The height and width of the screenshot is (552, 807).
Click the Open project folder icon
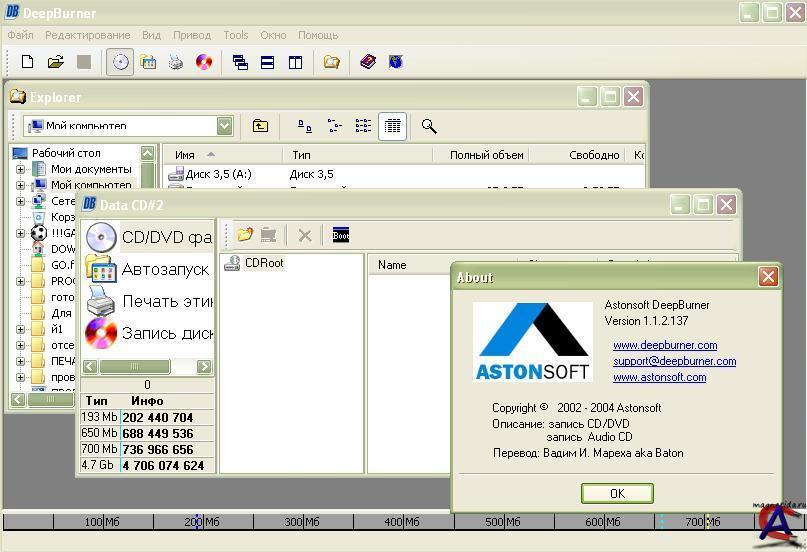[x=55, y=62]
